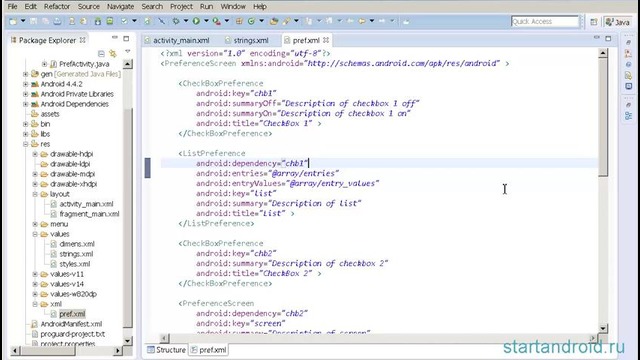Click the green Run button icon
The height and width of the screenshot is (360, 640).
click(x=196, y=21)
